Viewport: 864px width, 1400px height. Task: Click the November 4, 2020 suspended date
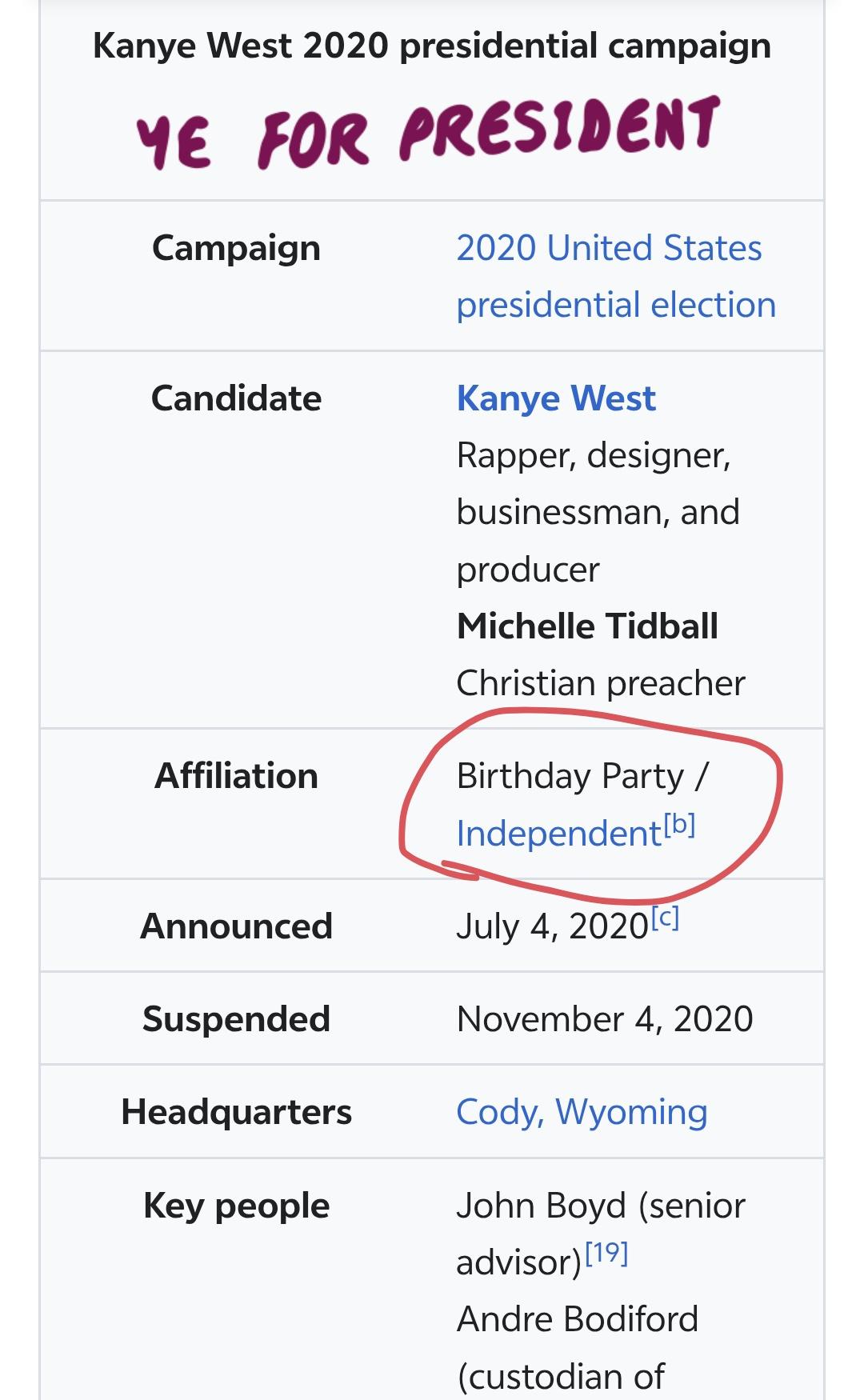(x=605, y=1019)
